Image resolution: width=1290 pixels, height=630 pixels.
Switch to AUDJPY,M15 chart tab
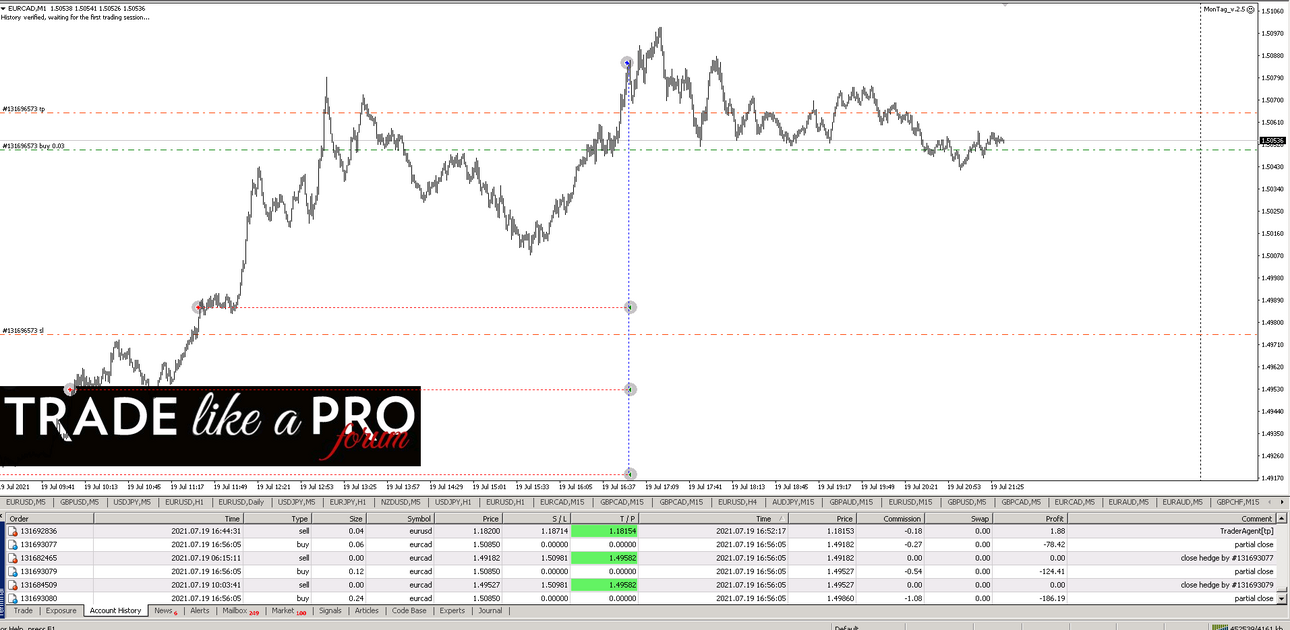click(793, 502)
